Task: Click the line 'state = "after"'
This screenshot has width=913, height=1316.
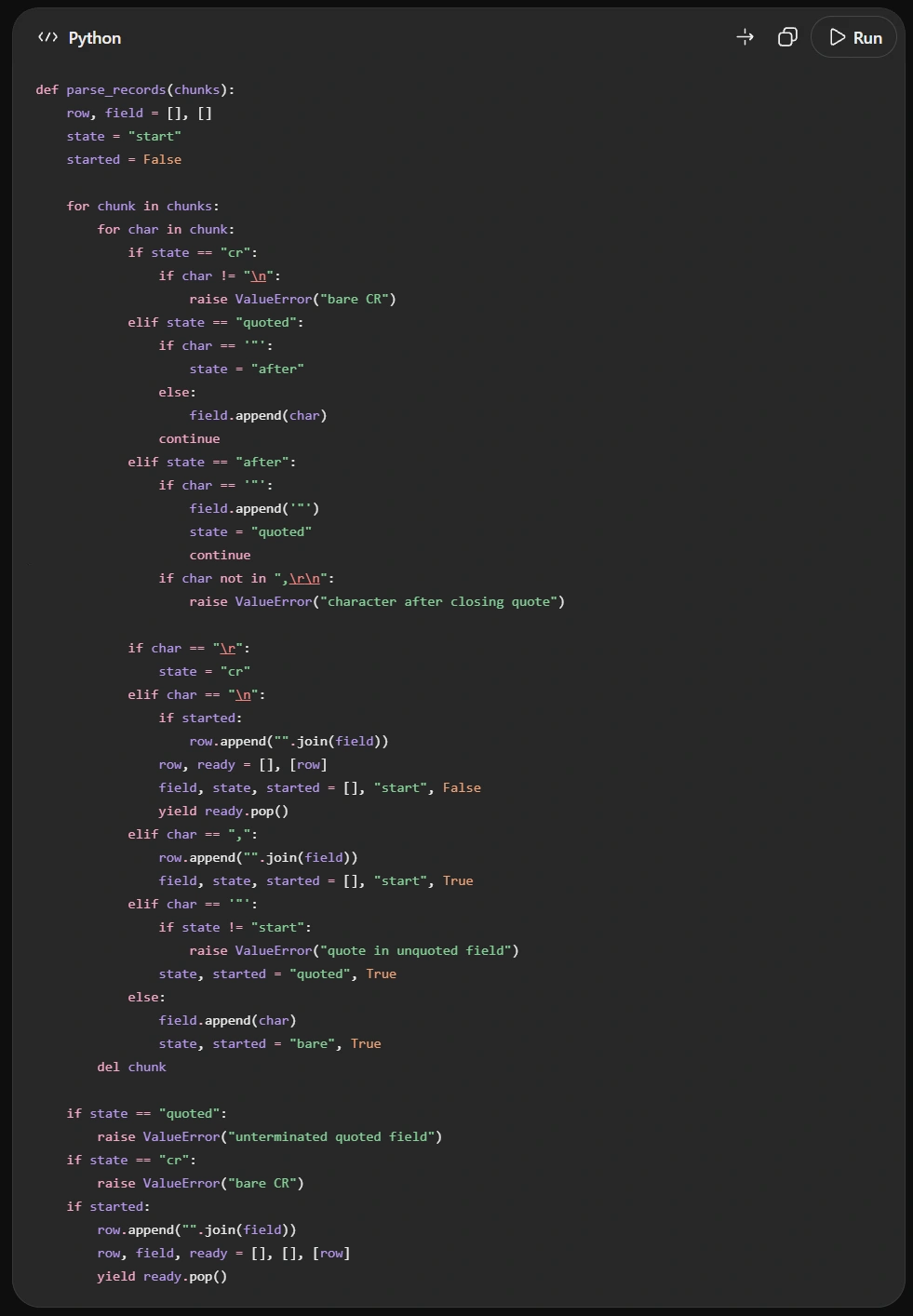Action: [247, 369]
